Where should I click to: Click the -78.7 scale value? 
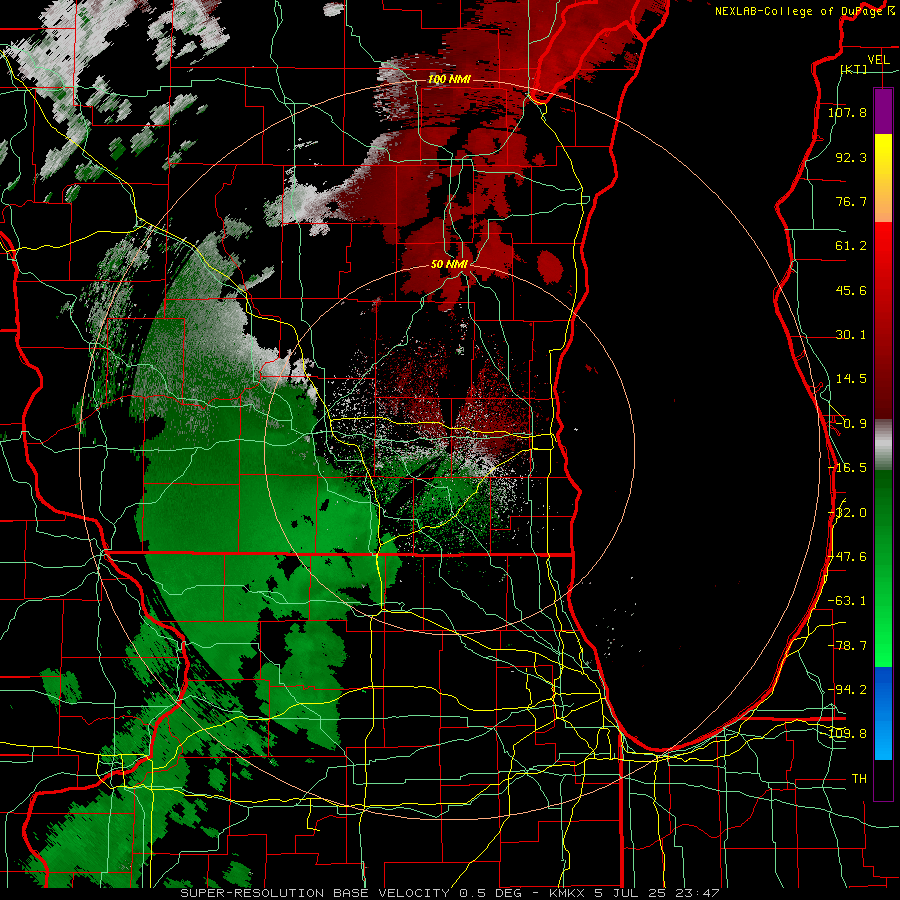click(847, 646)
